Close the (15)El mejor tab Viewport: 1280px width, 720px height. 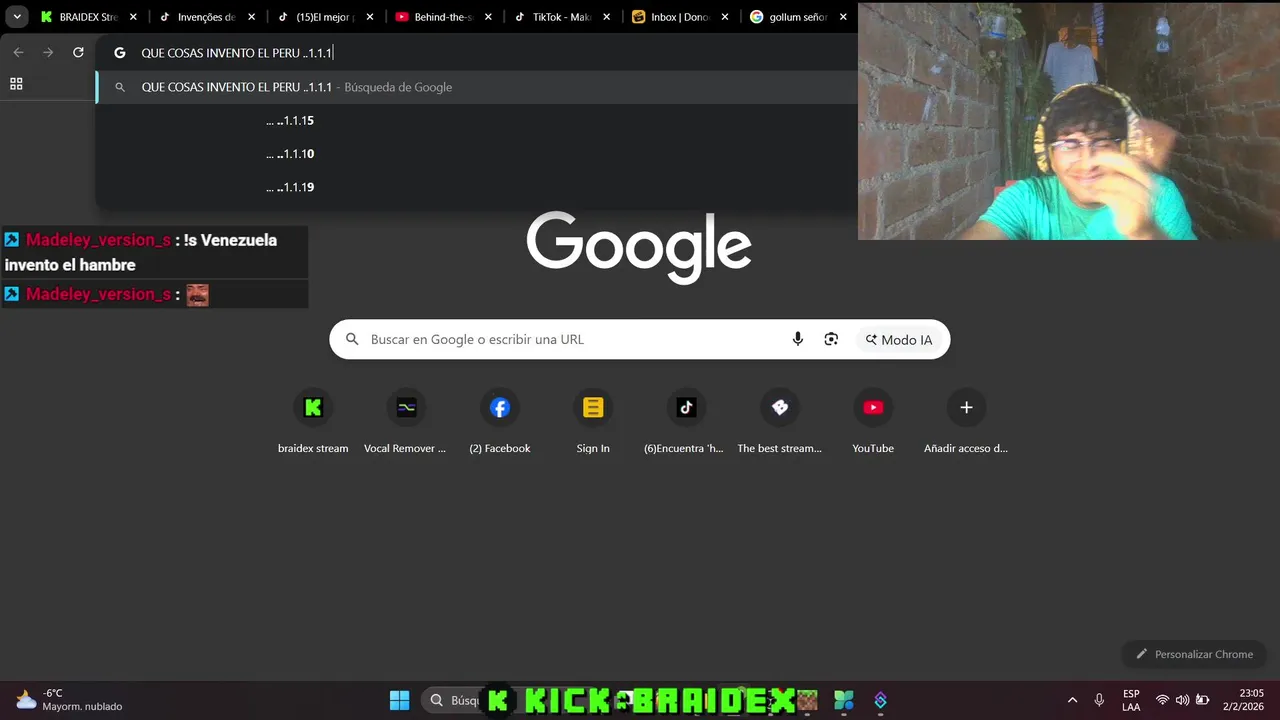pos(370,17)
